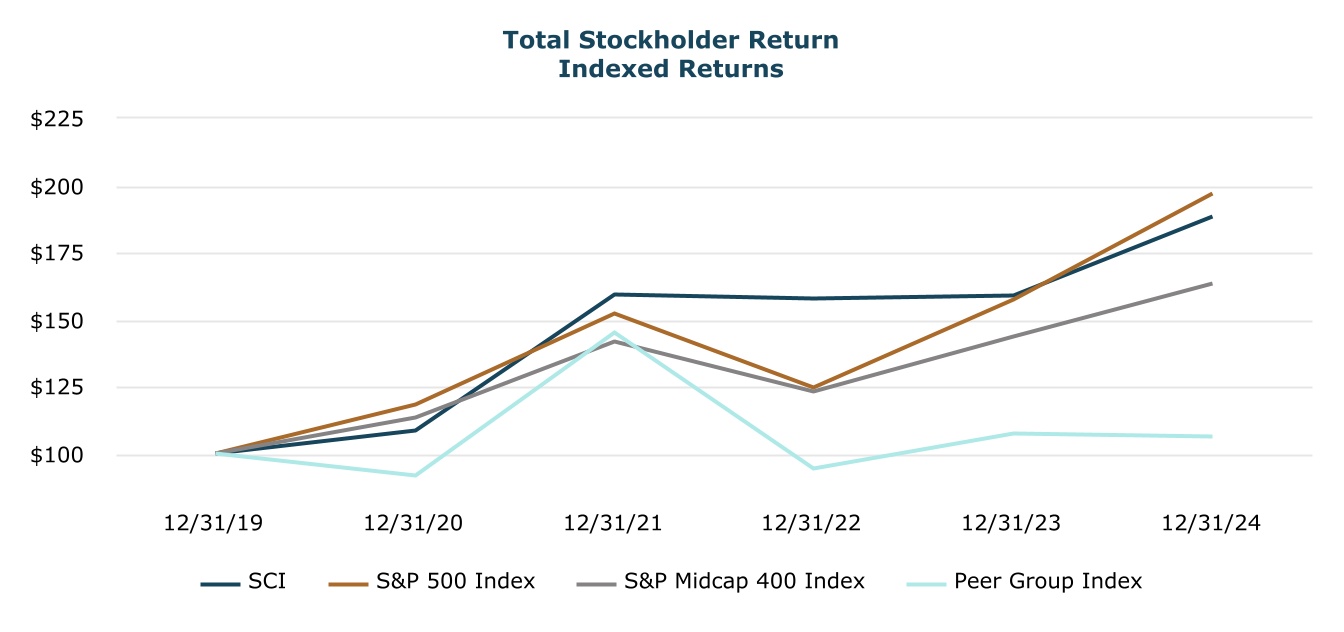Click the "Indexed Returns" subtitle text
1344x632 pixels.
click(x=670, y=69)
